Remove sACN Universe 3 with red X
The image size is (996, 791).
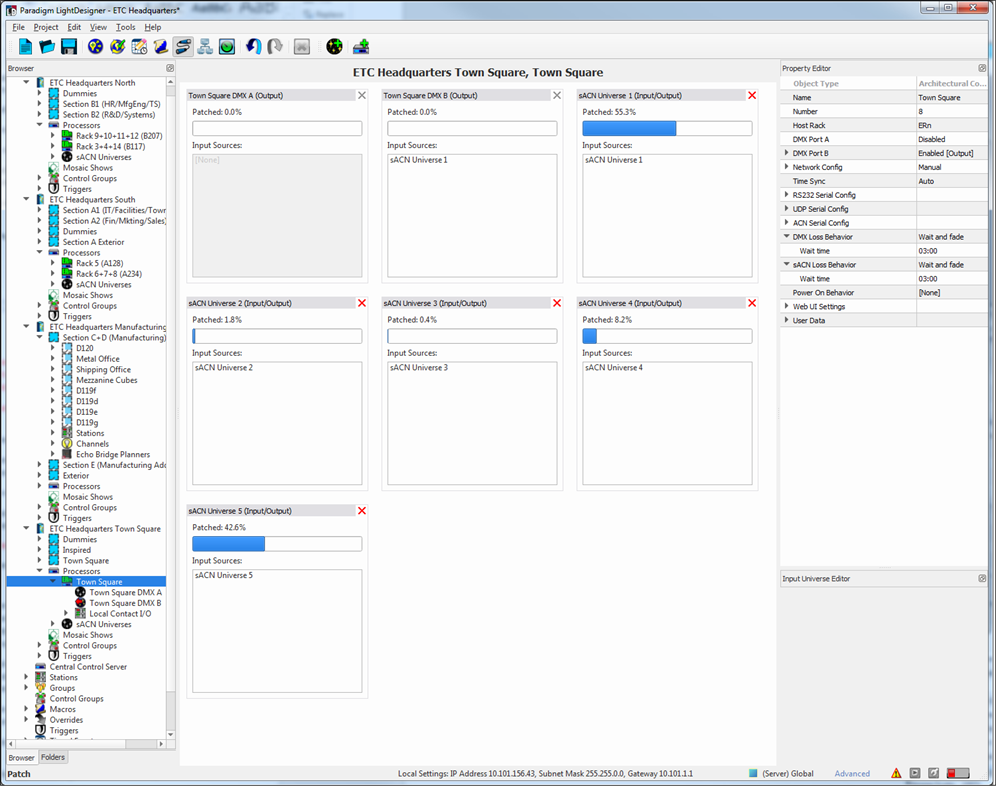point(557,303)
